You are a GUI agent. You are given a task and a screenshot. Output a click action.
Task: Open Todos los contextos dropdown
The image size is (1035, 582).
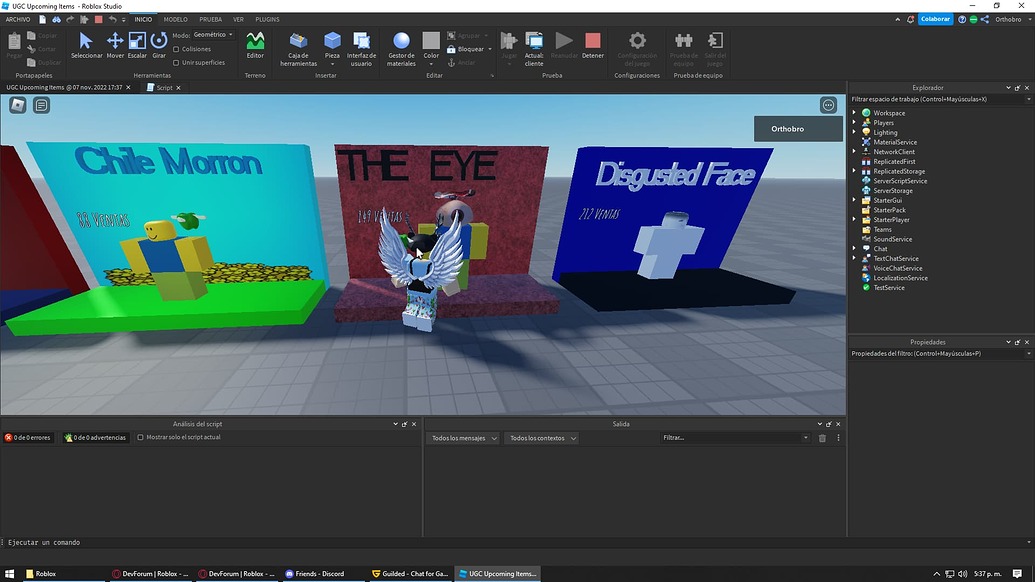pyautogui.click(x=542, y=438)
